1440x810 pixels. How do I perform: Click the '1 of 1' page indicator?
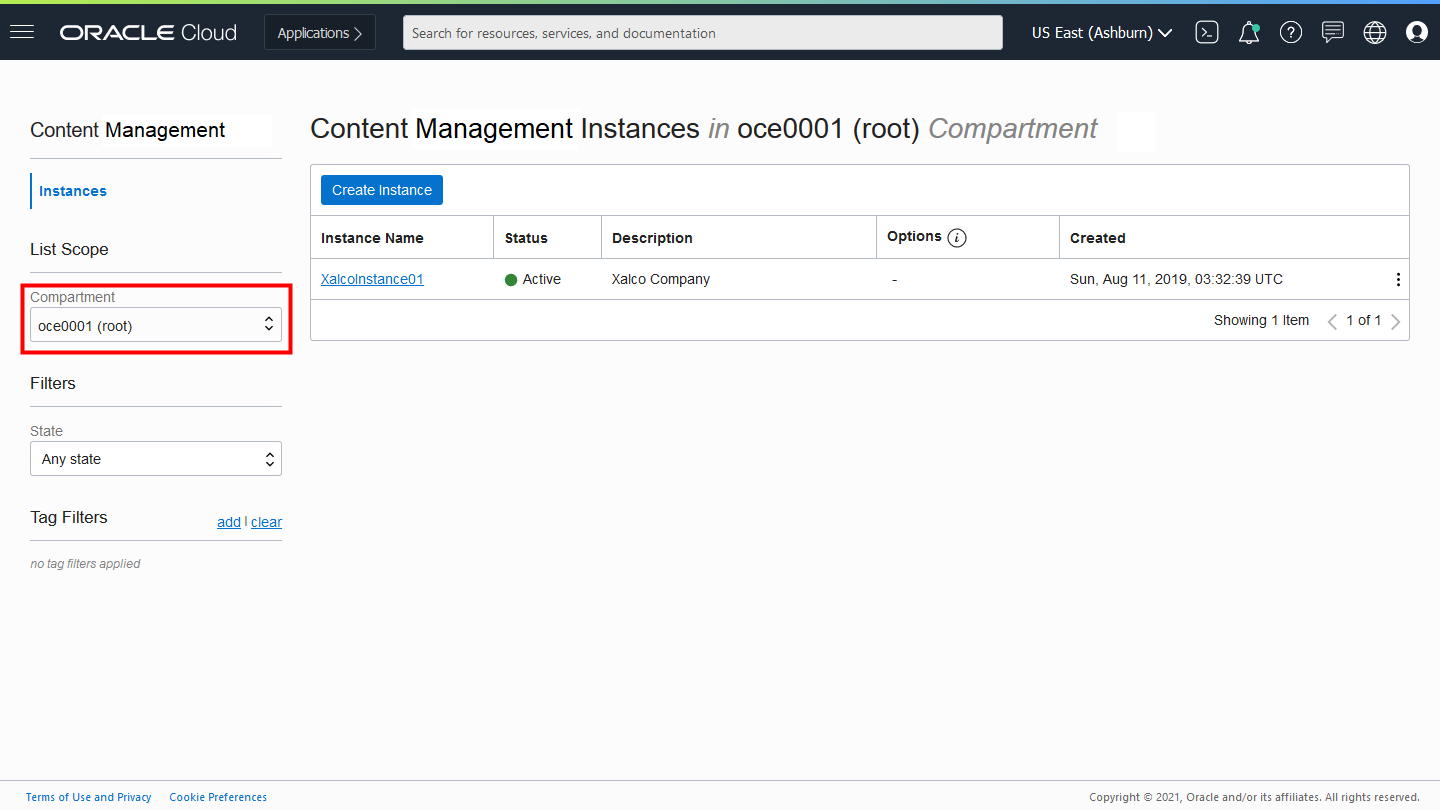coord(1364,320)
